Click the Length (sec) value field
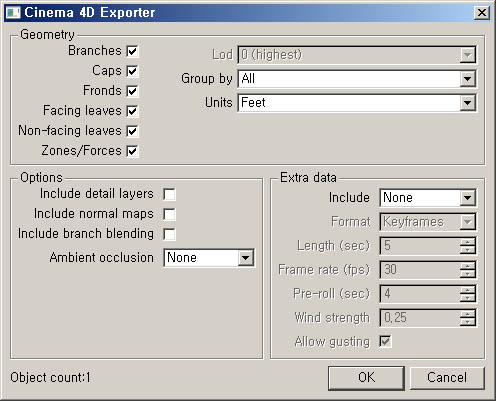This screenshot has width=496, height=401. coord(420,246)
